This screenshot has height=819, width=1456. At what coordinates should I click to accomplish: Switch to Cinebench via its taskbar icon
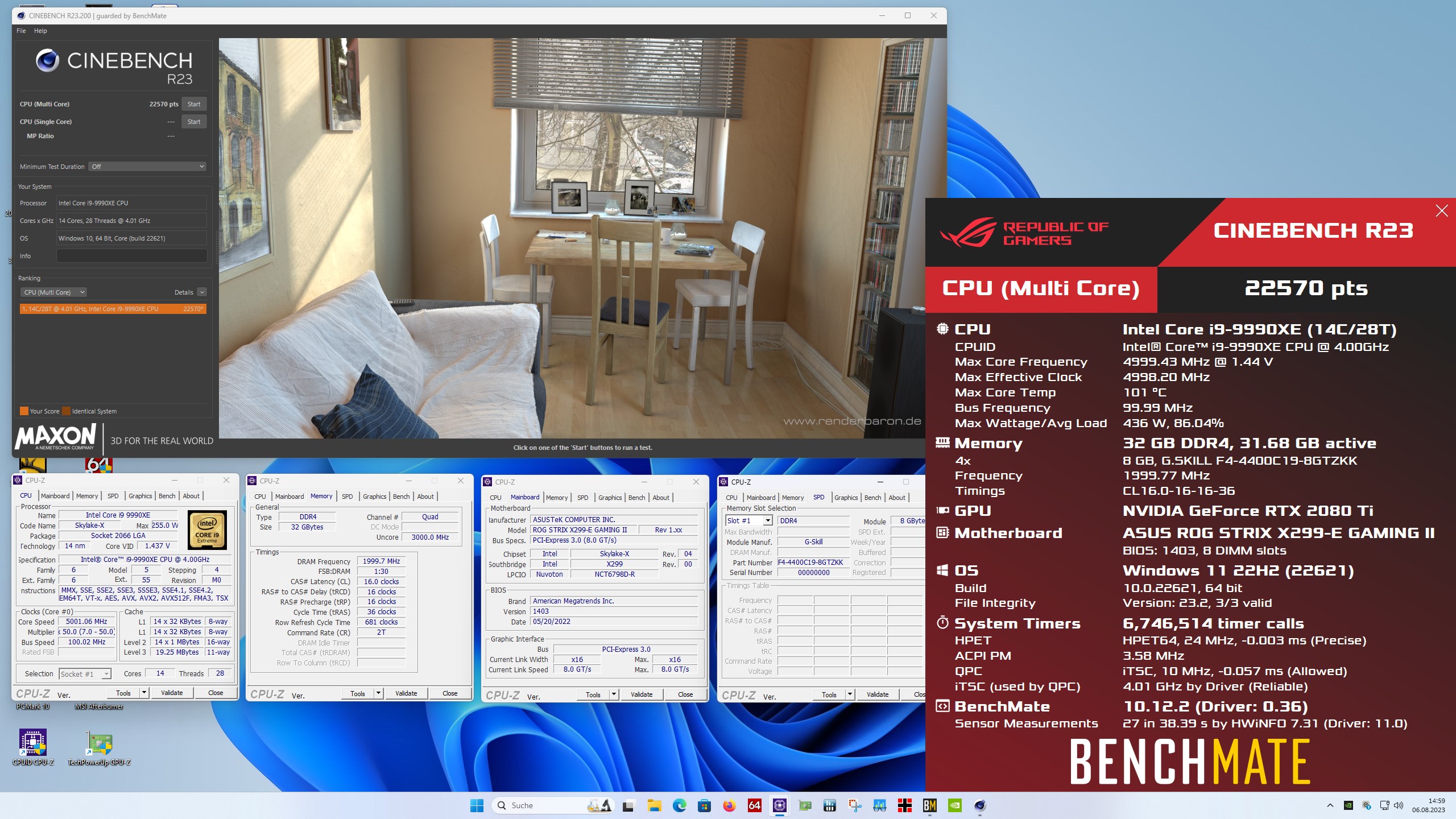979,805
